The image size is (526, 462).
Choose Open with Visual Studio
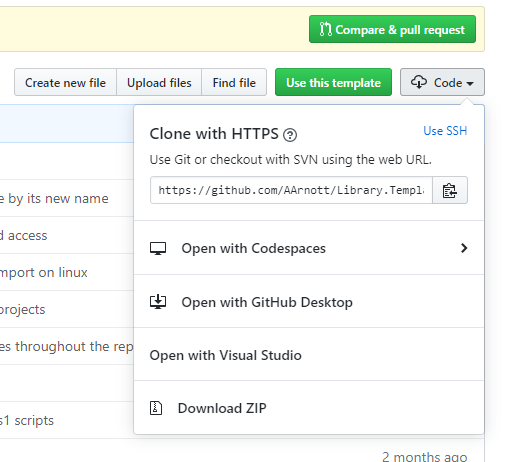(x=309, y=355)
